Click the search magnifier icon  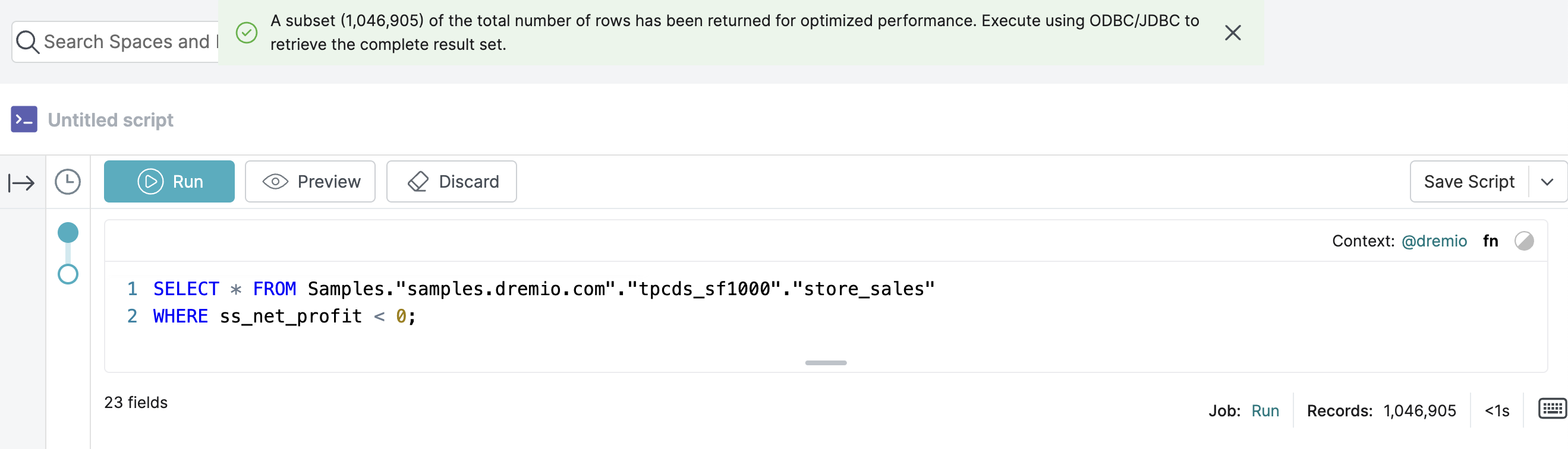point(27,42)
